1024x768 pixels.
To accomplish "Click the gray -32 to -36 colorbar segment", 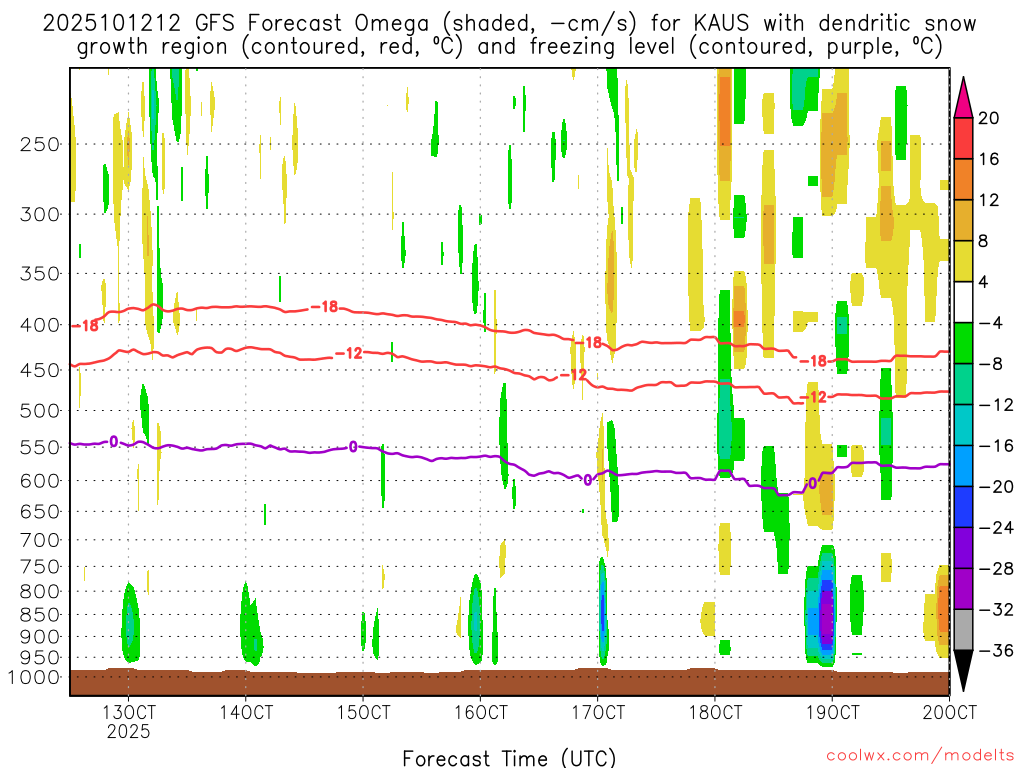I will (x=963, y=630).
